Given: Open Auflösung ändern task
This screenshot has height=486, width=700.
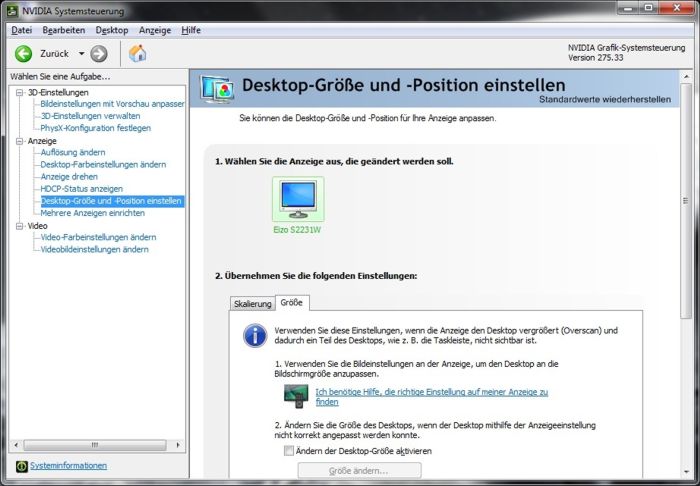Looking at the screenshot, I should [73, 152].
